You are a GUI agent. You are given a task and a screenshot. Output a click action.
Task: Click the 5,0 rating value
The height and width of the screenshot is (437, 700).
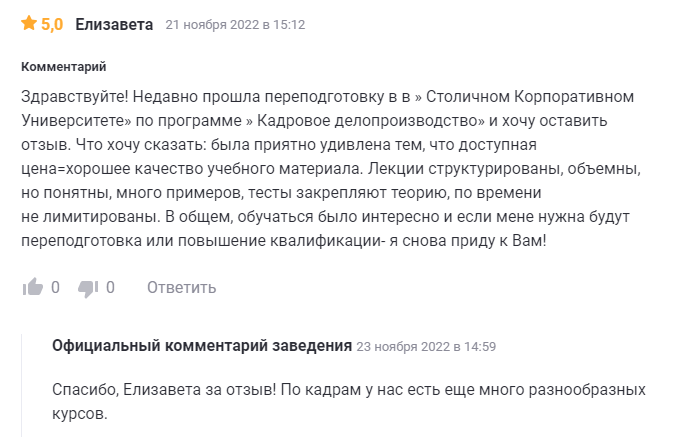(x=52, y=24)
